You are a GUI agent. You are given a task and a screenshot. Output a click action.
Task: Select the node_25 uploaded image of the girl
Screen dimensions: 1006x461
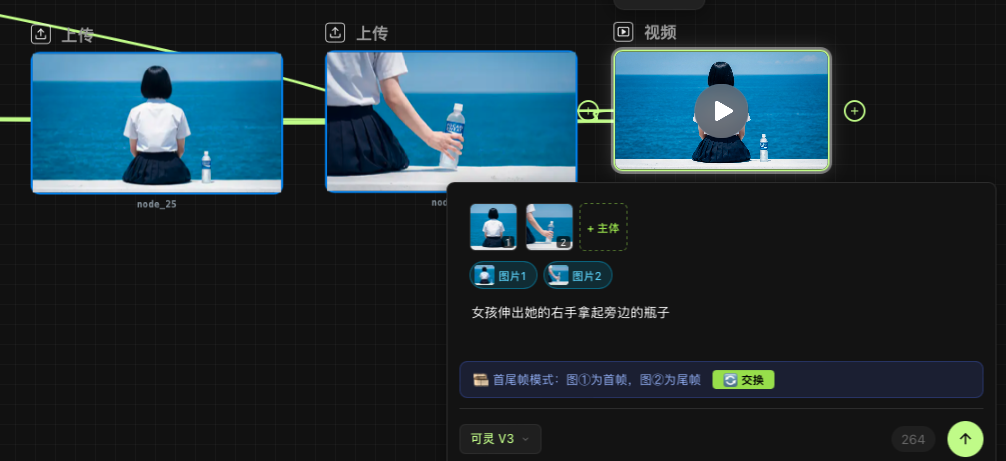157,122
